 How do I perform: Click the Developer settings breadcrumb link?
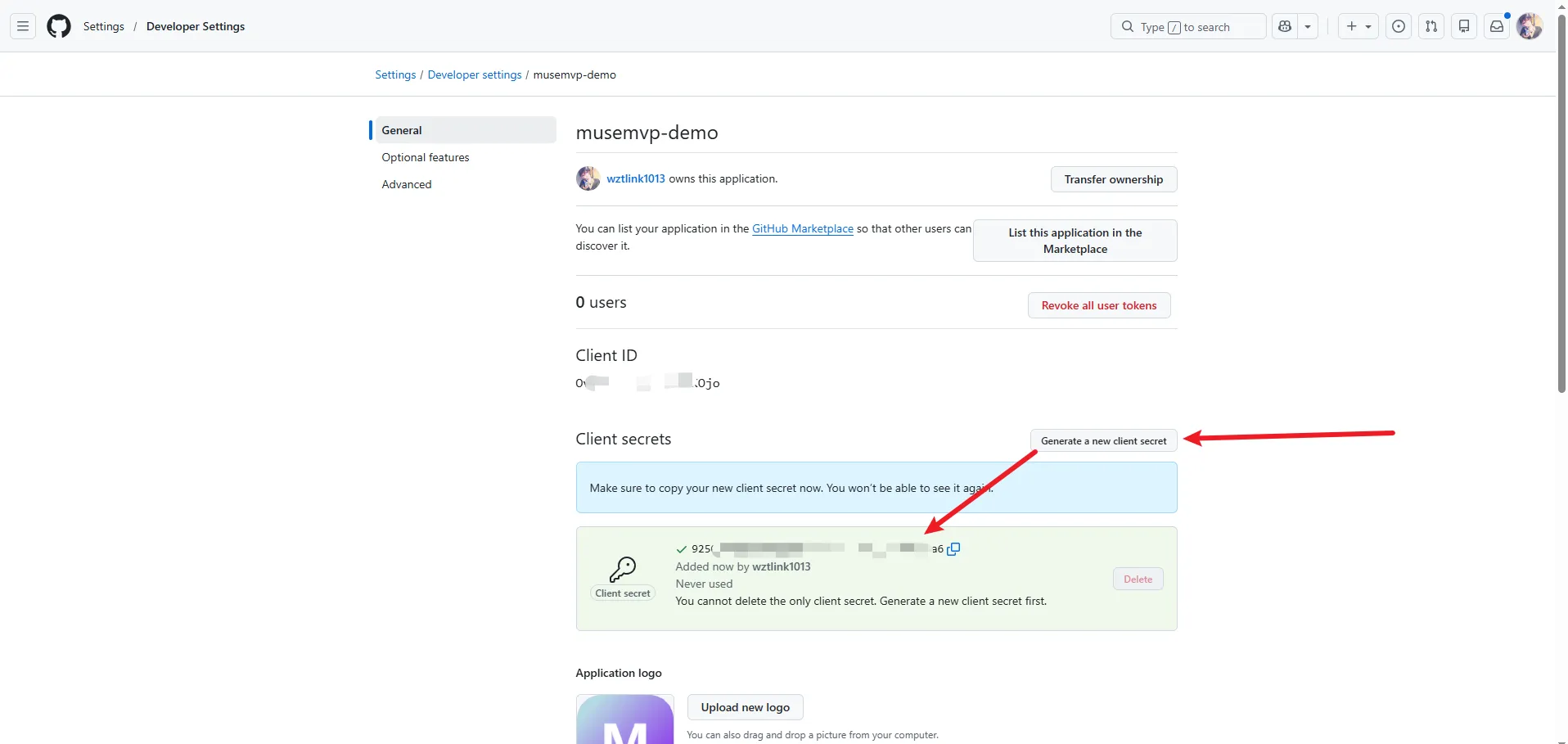[x=474, y=74]
